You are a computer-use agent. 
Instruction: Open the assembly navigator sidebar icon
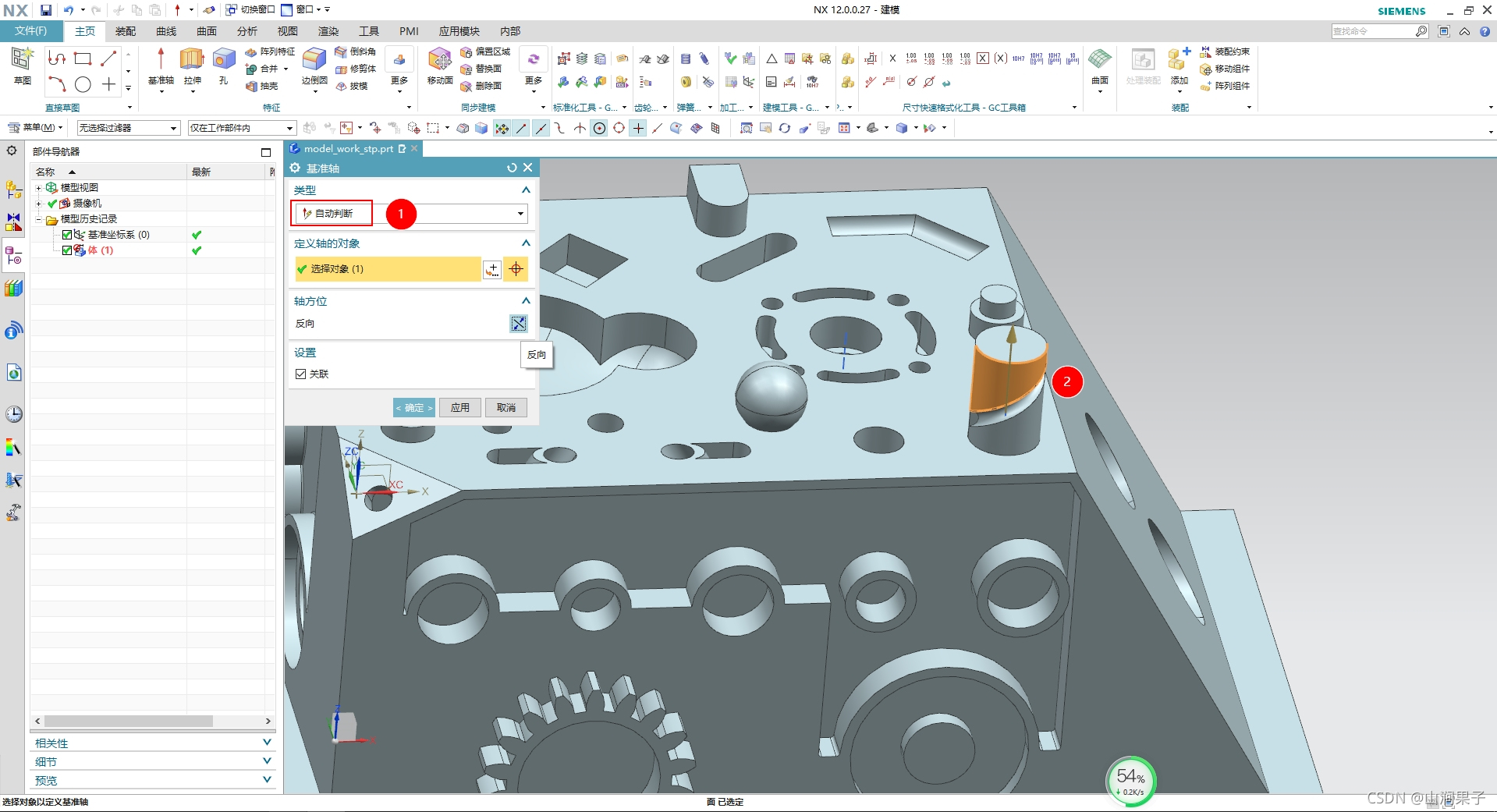tap(13, 190)
